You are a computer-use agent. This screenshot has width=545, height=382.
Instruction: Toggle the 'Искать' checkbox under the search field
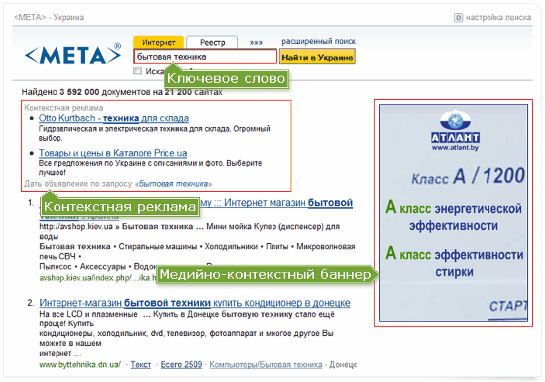point(138,71)
